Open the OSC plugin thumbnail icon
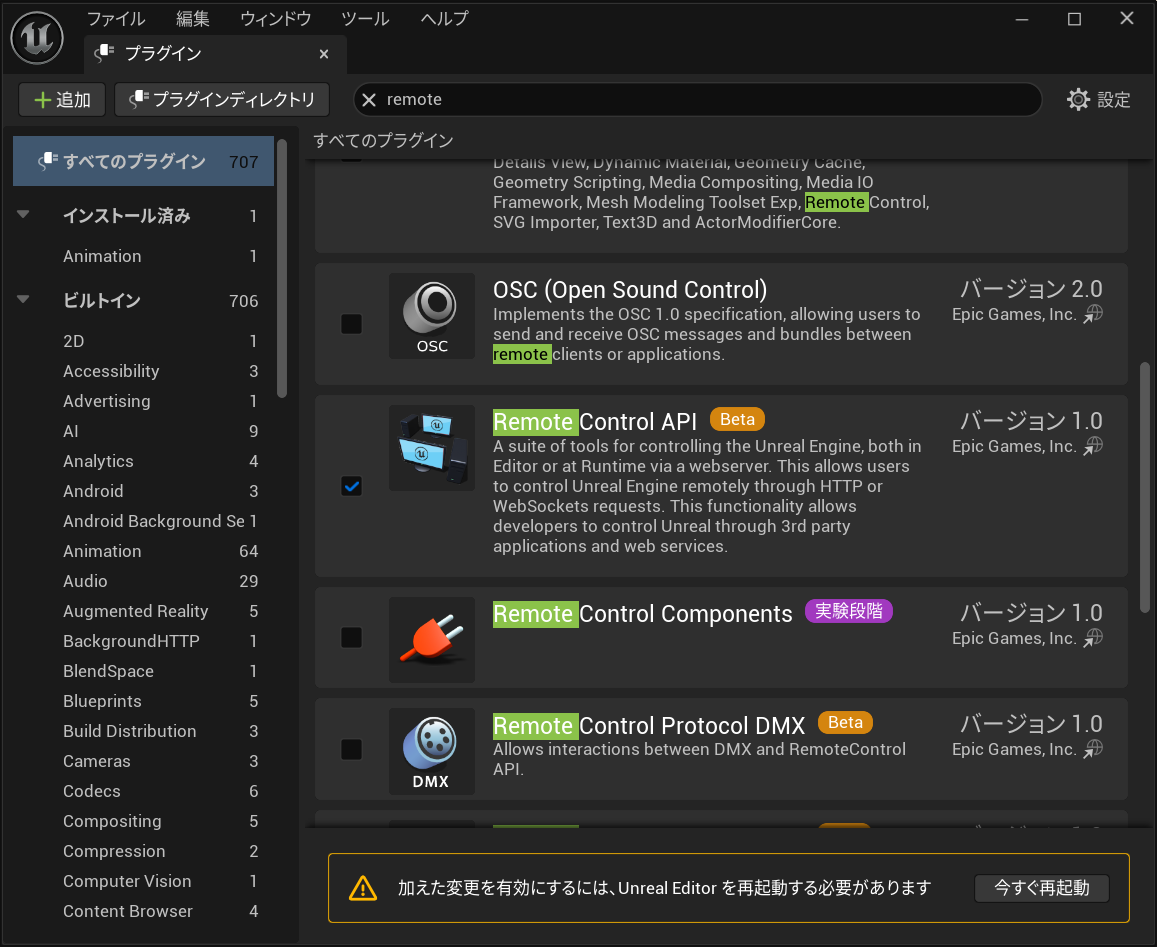This screenshot has width=1157, height=947. 432,316
